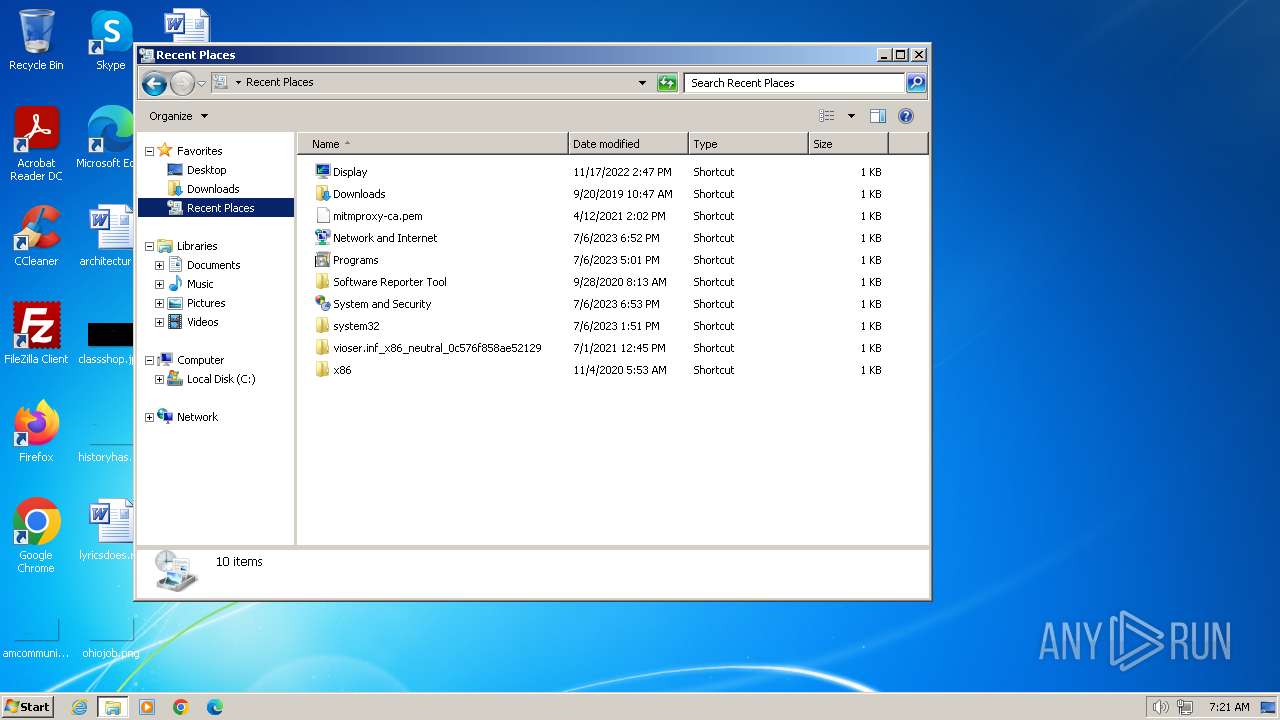Expand the Music library node
Viewport: 1280px width, 720px height.
[159, 284]
